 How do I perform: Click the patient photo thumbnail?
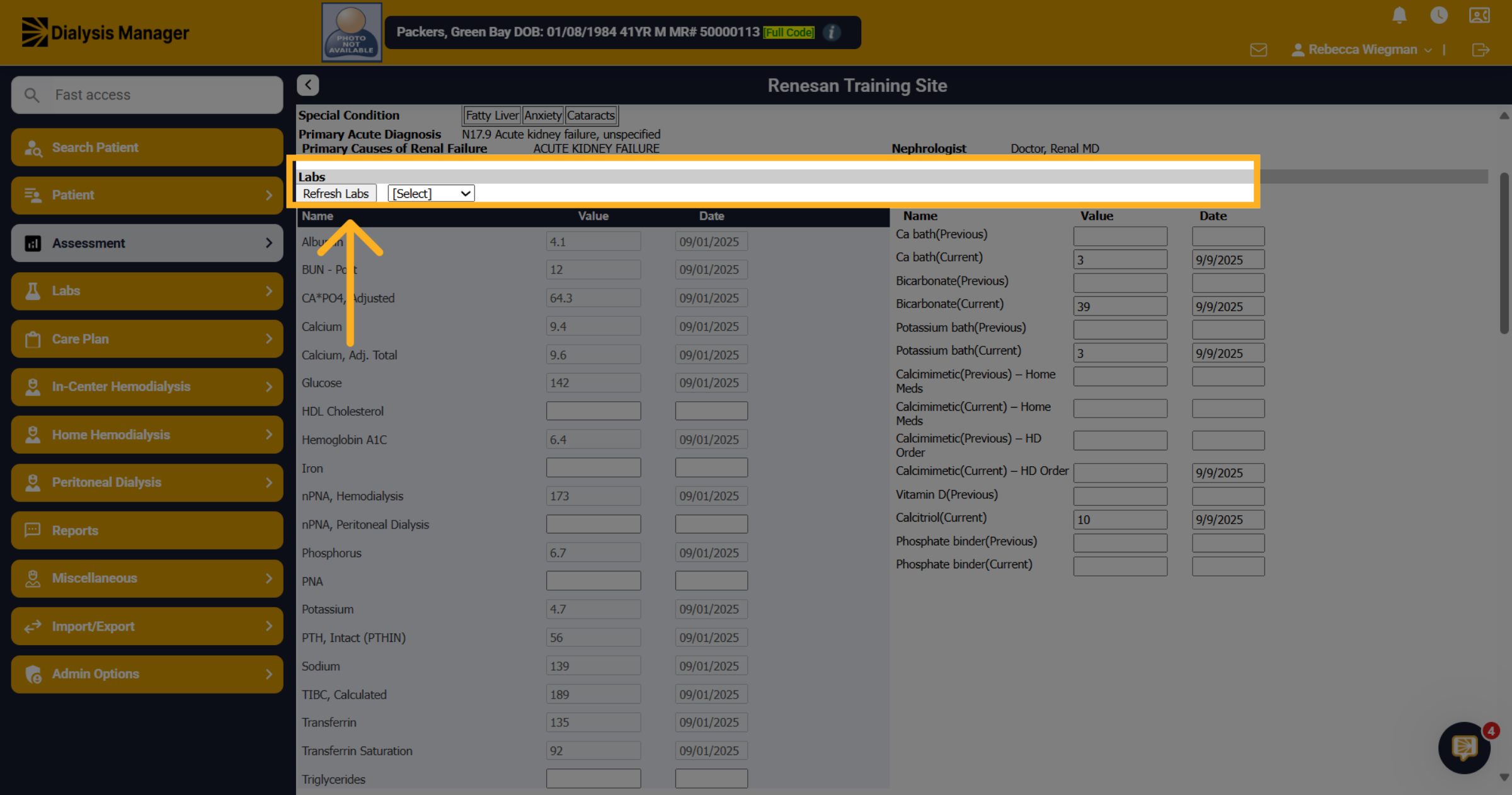(352, 32)
